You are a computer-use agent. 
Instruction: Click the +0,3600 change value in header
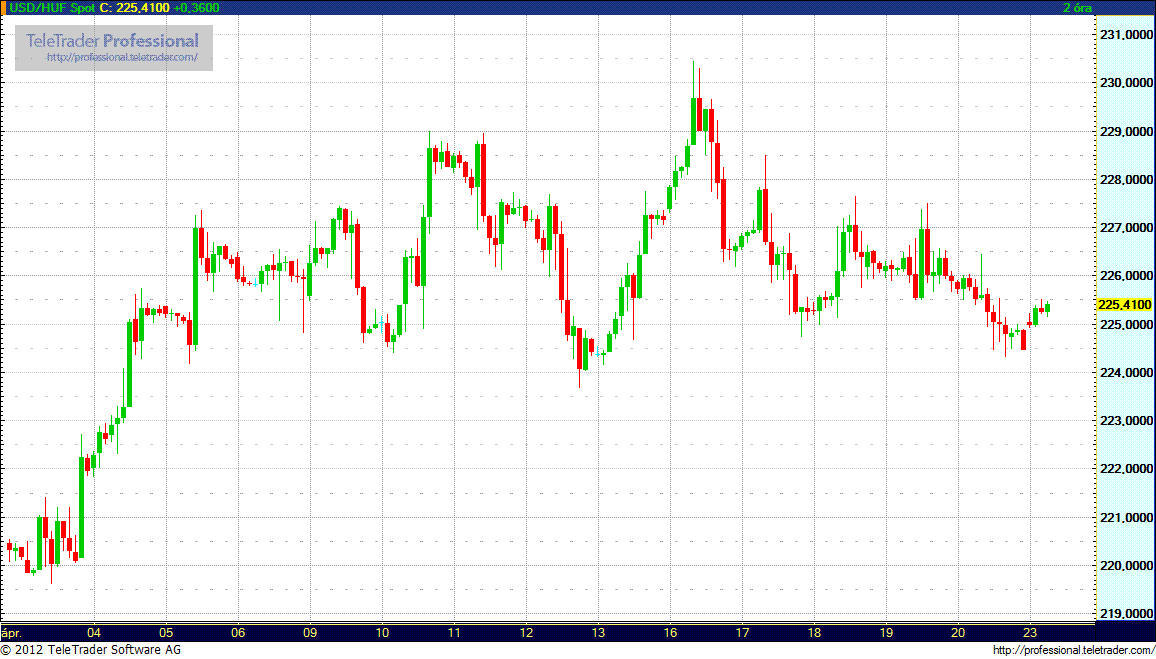click(x=196, y=8)
